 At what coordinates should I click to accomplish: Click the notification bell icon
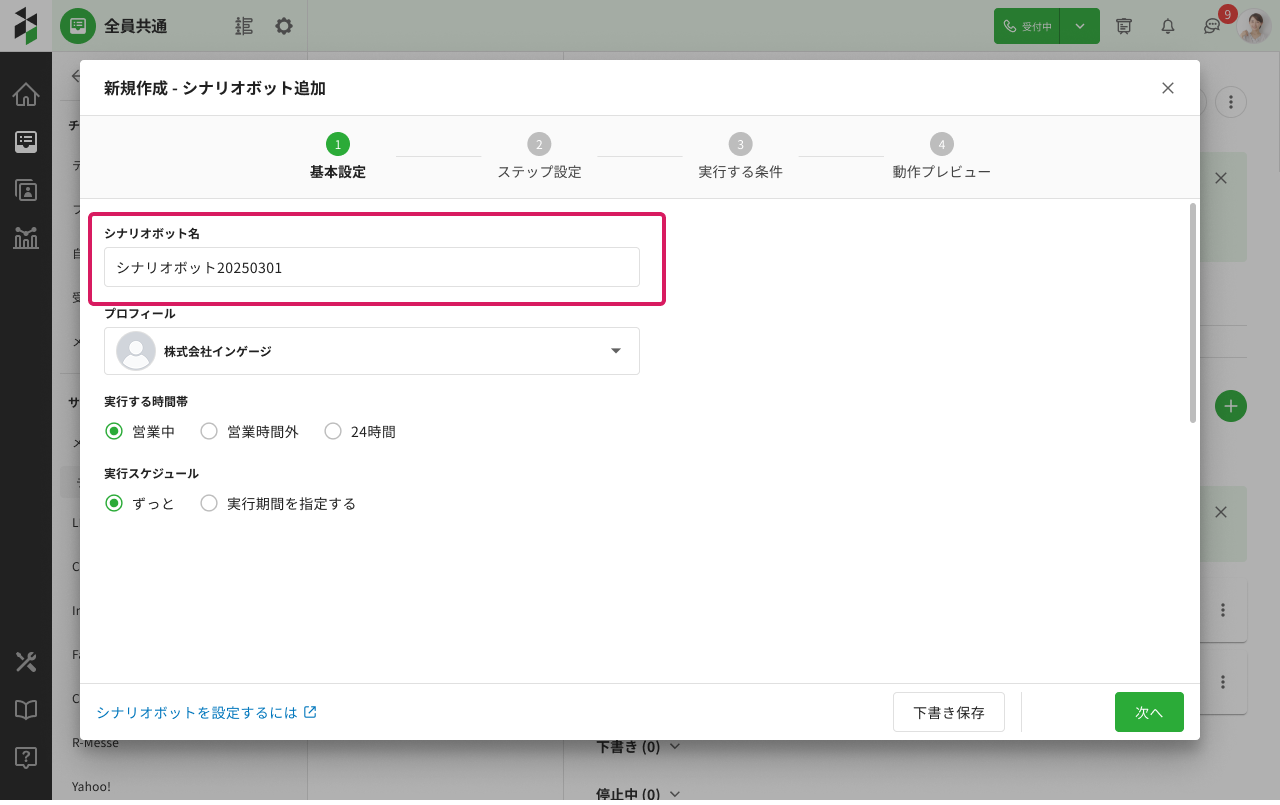[x=1167, y=26]
